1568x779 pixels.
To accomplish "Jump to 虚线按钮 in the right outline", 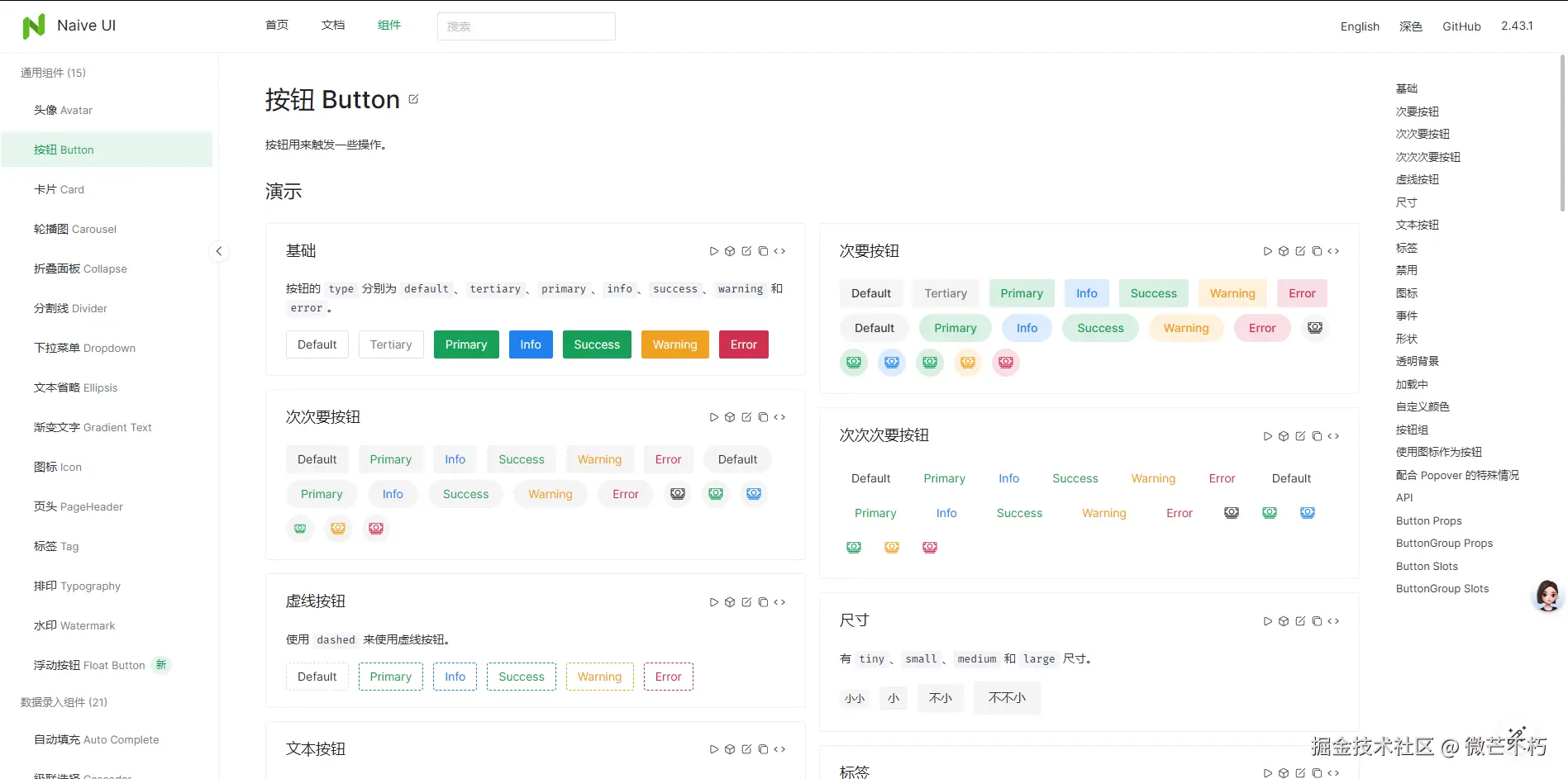I will point(1417,179).
